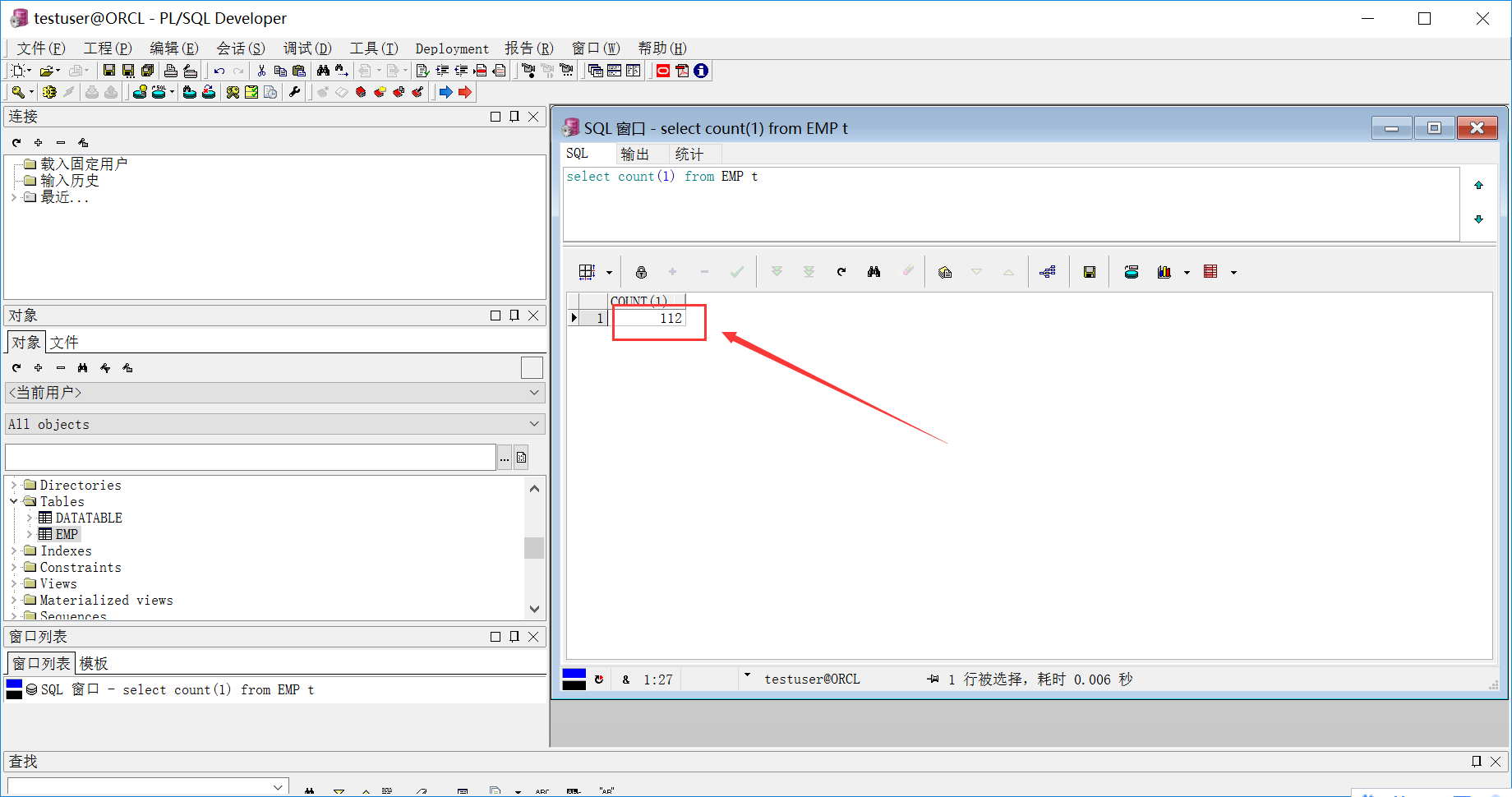
Task: Click the binoculars icon in the 对象 panel toolbar
Action: point(83,367)
